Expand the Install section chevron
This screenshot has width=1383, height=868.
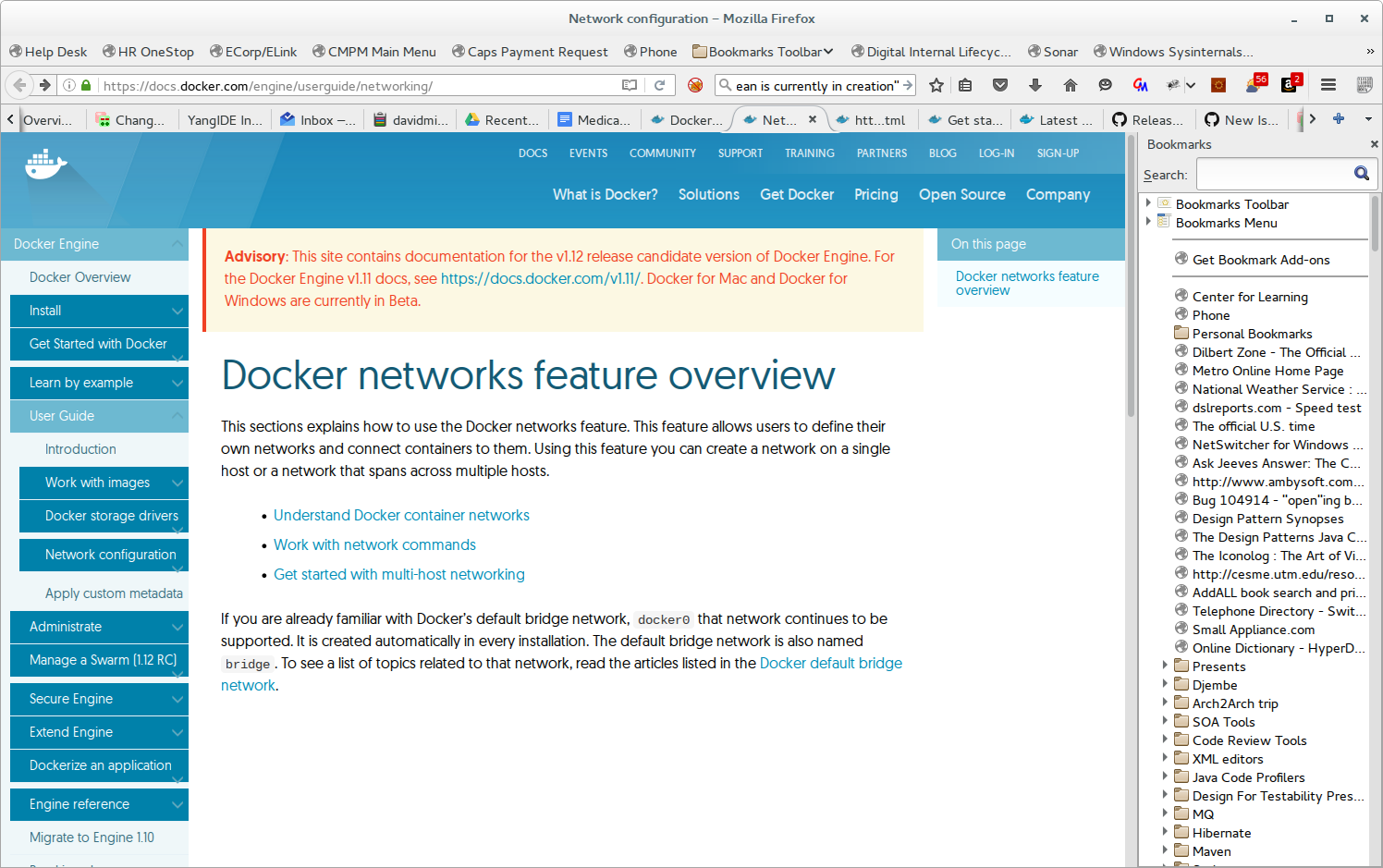[x=177, y=311]
